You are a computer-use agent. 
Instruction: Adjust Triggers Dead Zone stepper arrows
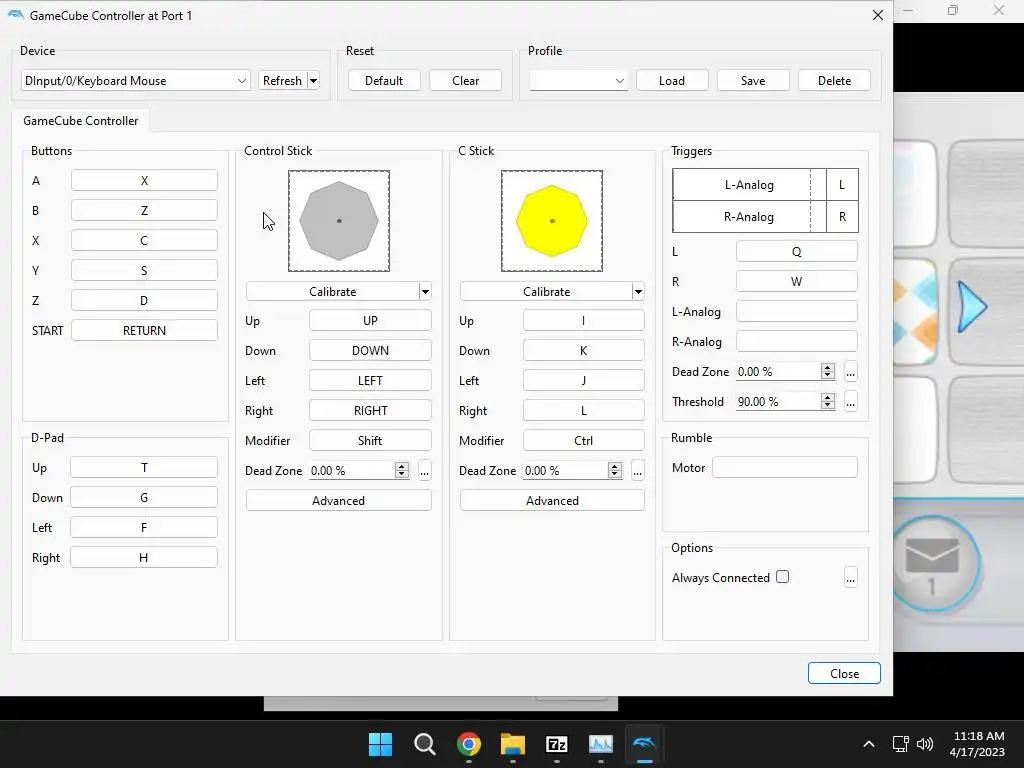point(828,372)
